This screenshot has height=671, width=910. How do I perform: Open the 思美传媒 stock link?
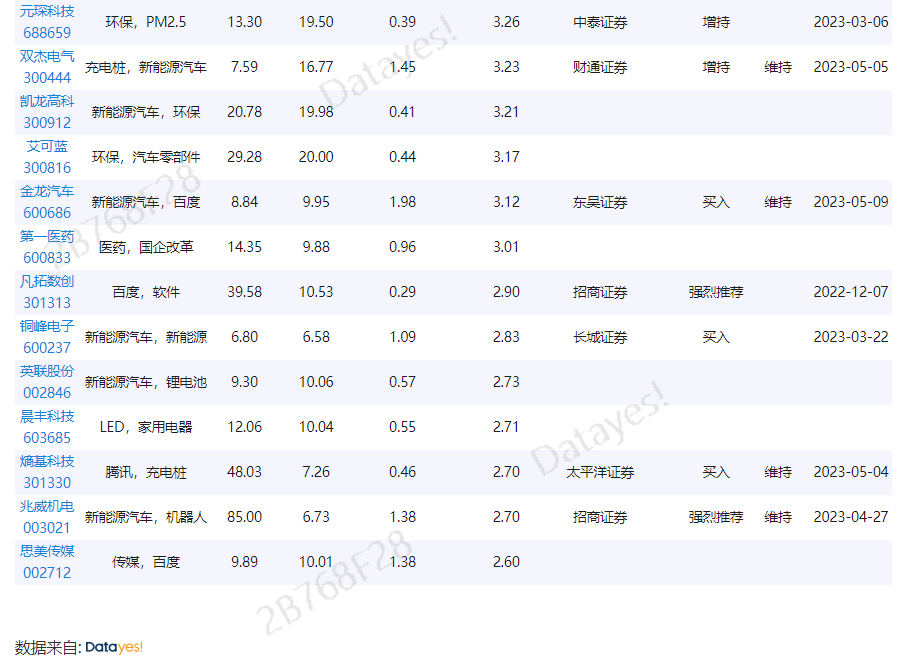[47, 552]
